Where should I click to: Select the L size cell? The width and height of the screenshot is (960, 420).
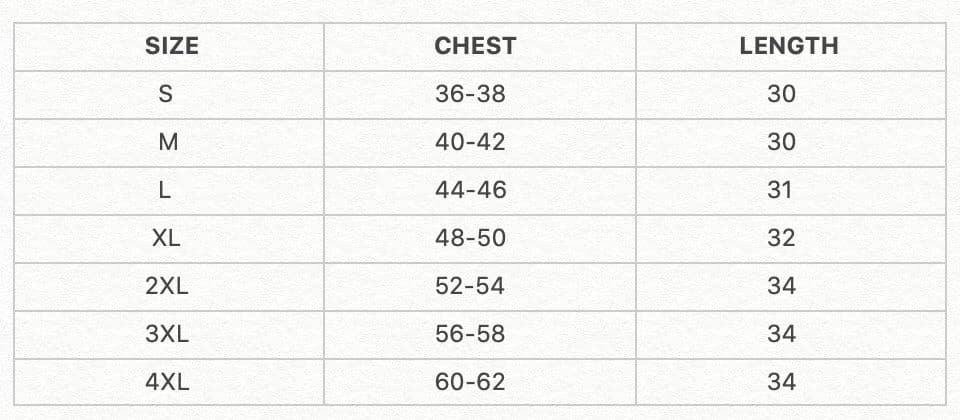pos(166,190)
